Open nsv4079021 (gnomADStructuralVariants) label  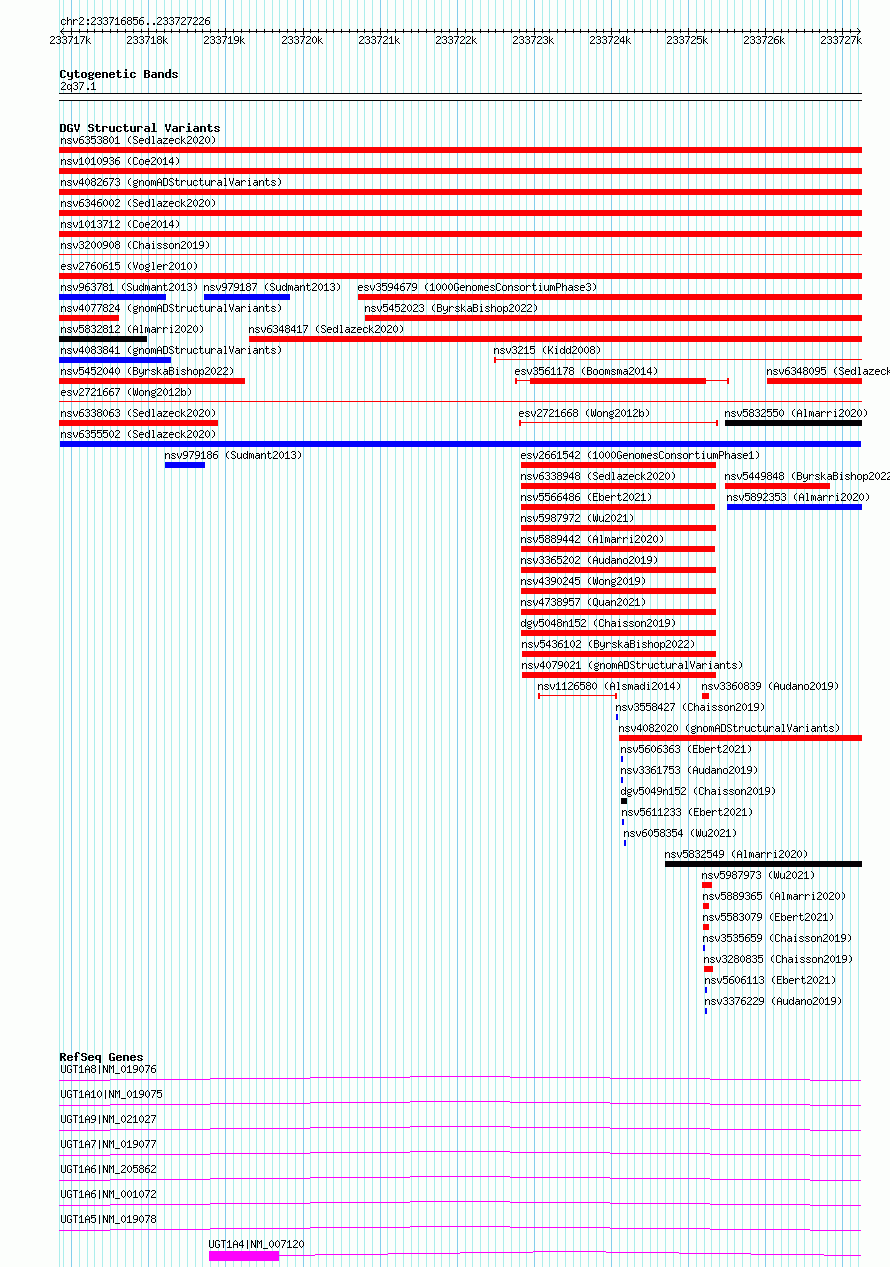tap(632, 665)
